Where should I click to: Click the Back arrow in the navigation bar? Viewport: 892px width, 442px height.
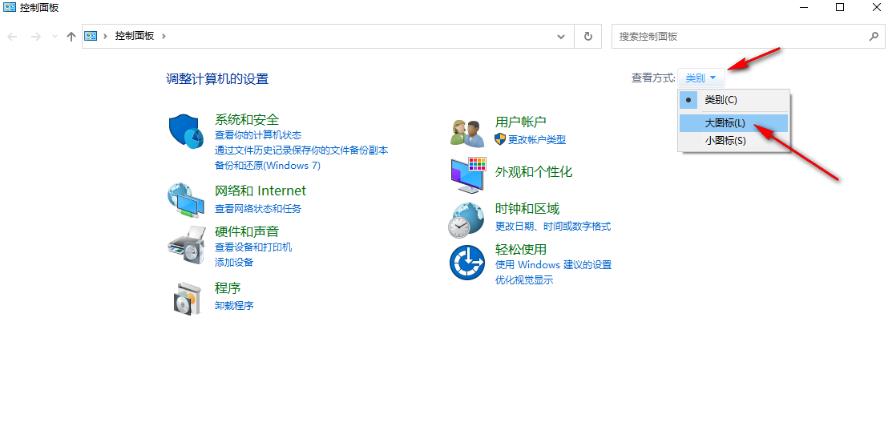pyautogui.click(x=13, y=36)
